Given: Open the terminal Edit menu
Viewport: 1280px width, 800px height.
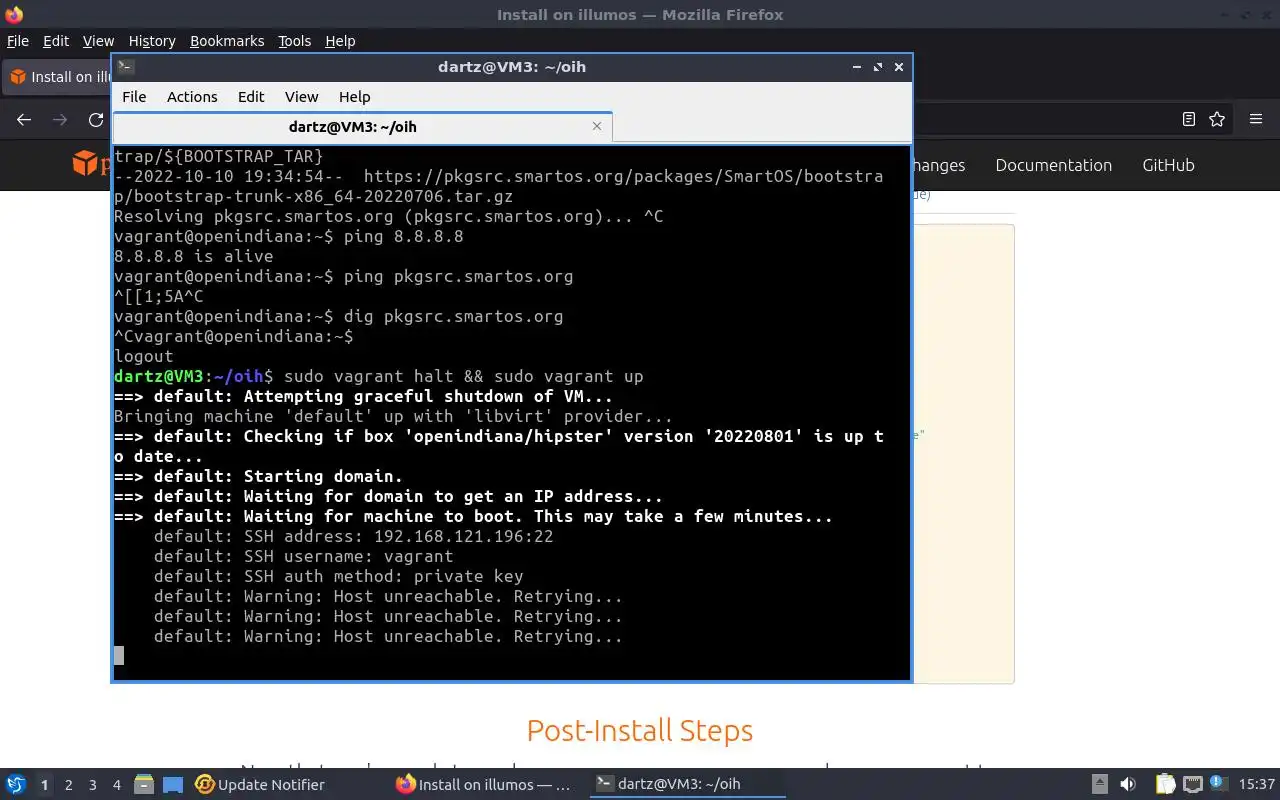Looking at the screenshot, I should coord(251,97).
